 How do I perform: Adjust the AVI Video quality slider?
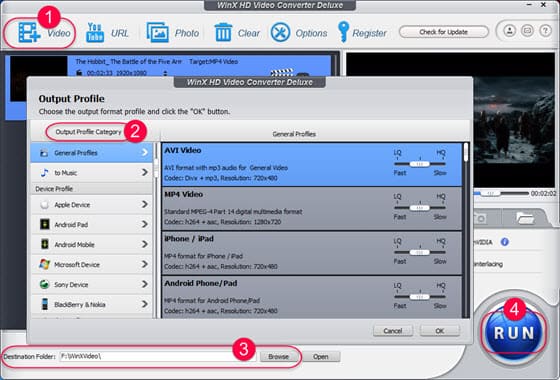(420, 164)
